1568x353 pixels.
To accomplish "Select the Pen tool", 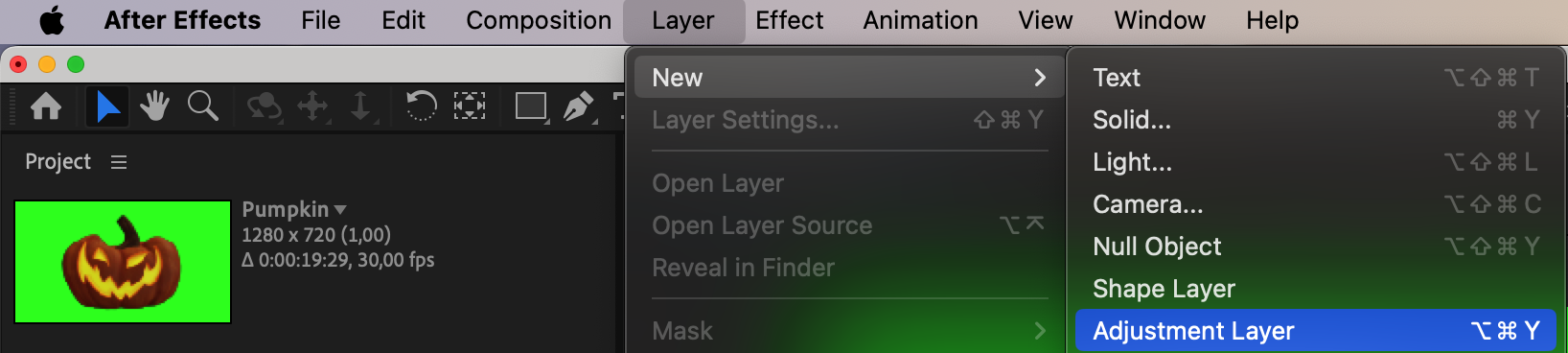I will pos(579,106).
